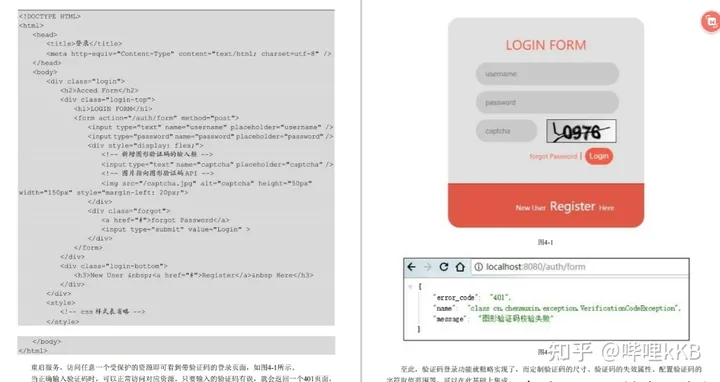Select the <h2>Acced Form</h2> code line
Viewport: 720px width, 382px height.
click(x=99, y=90)
